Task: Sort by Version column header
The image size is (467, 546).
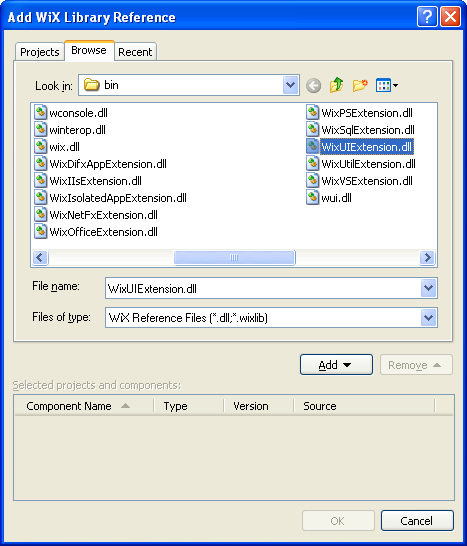Action: pos(259,406)
